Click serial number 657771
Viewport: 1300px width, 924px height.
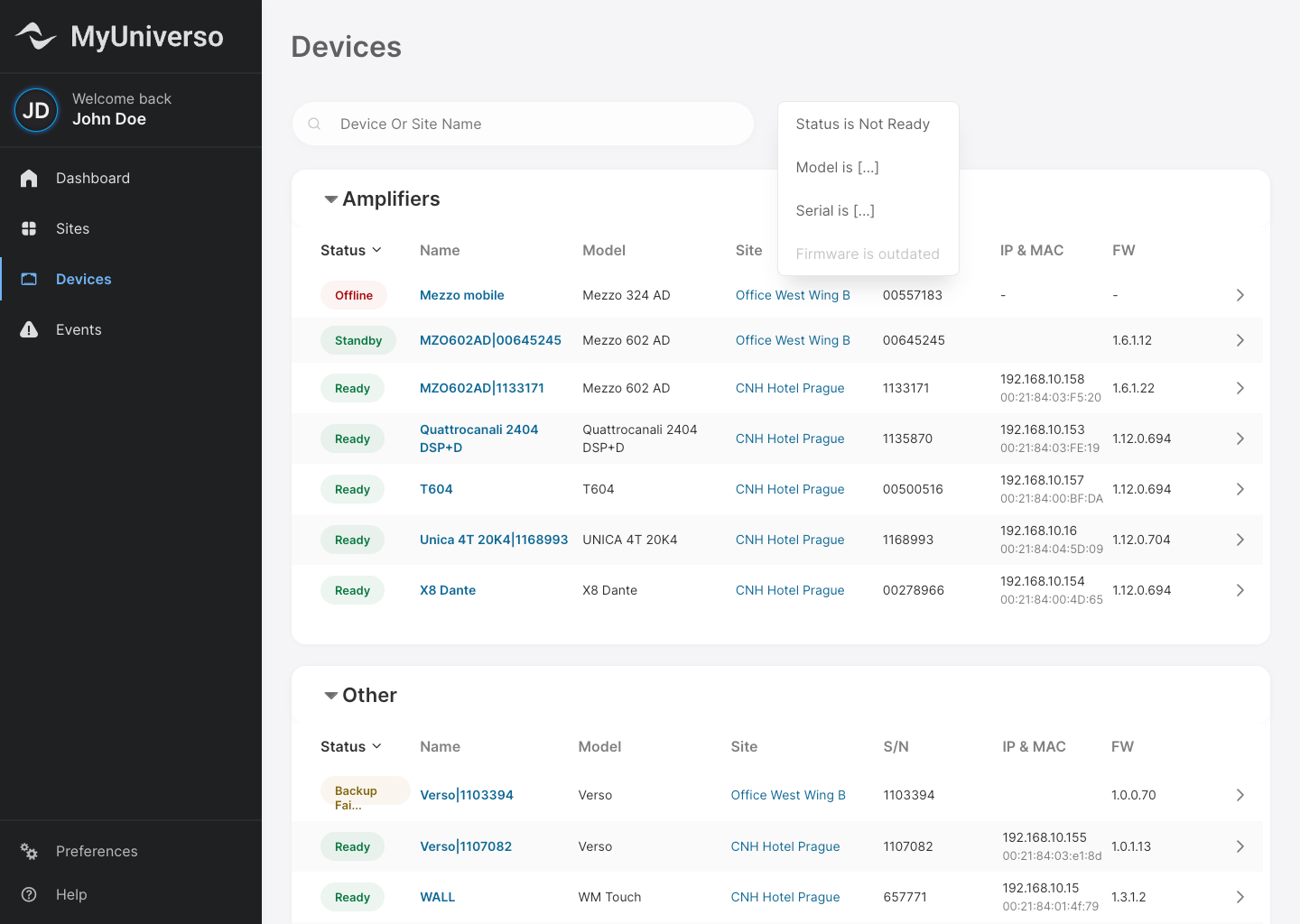(x=905, y=897)
